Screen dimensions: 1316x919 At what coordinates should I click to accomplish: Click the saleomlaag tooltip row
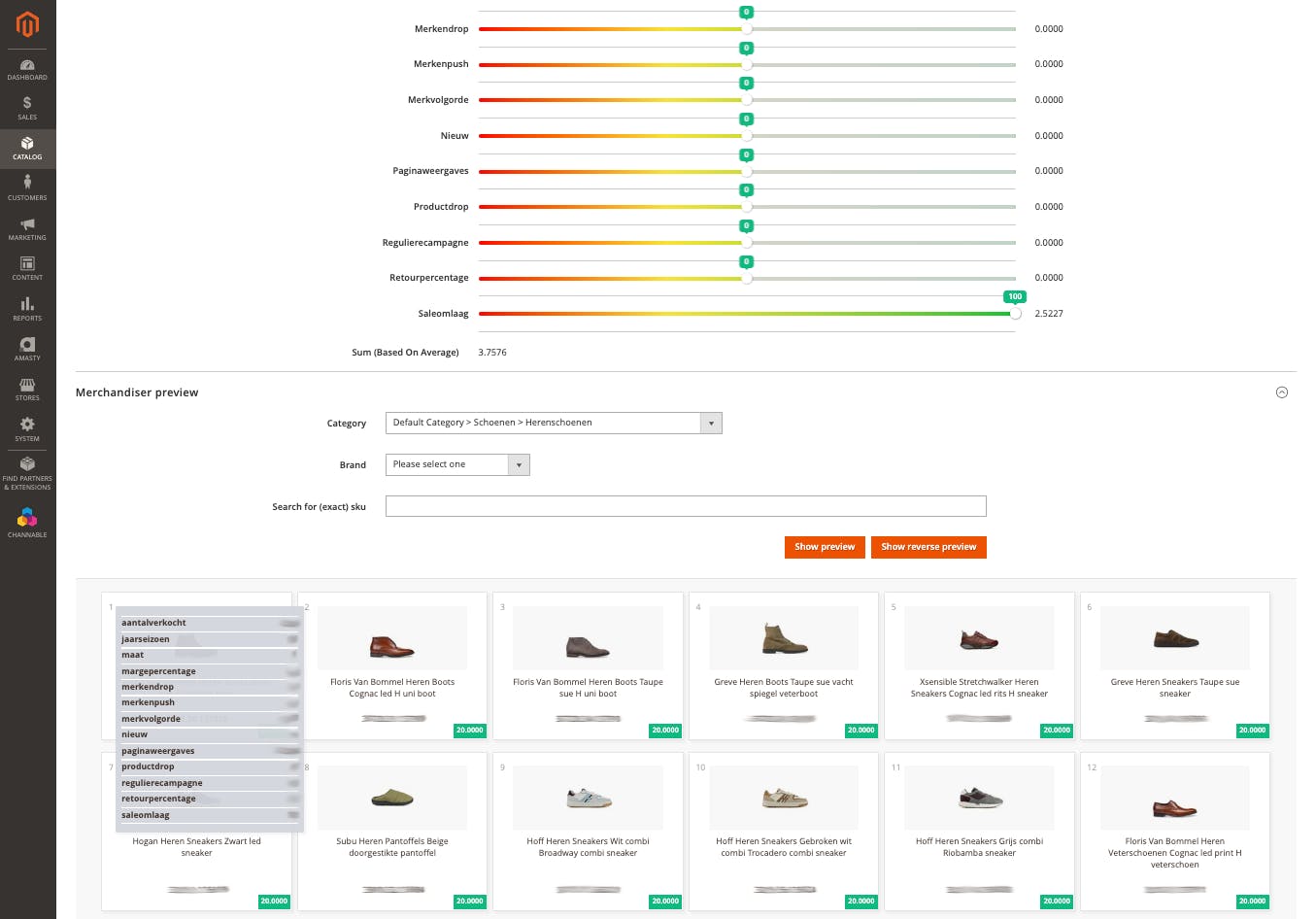pyautogui.click(x=210, y=815)
